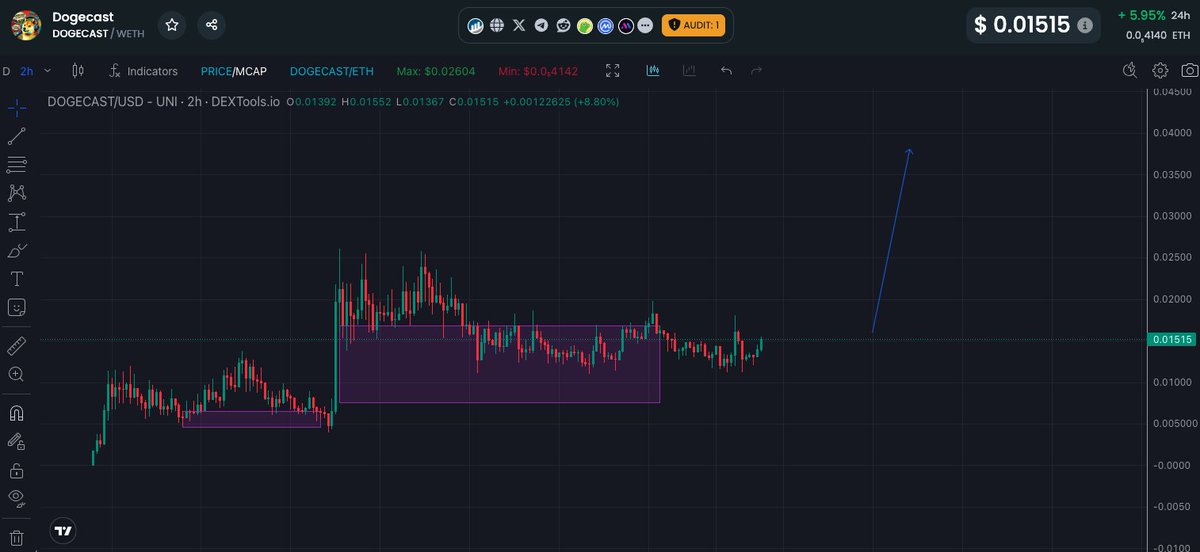
Task: Open the AUDIT: 1 warning badge
Action: pos(693,25)
